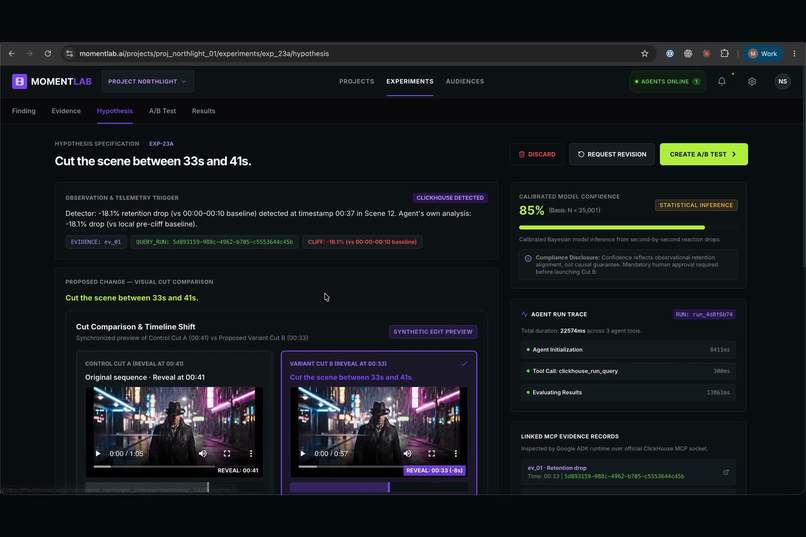Image resolution: width=806 pixels, height=537 pixels.
Task: Click the Compliance Disclosure info icon
Action: pos(528,258)
